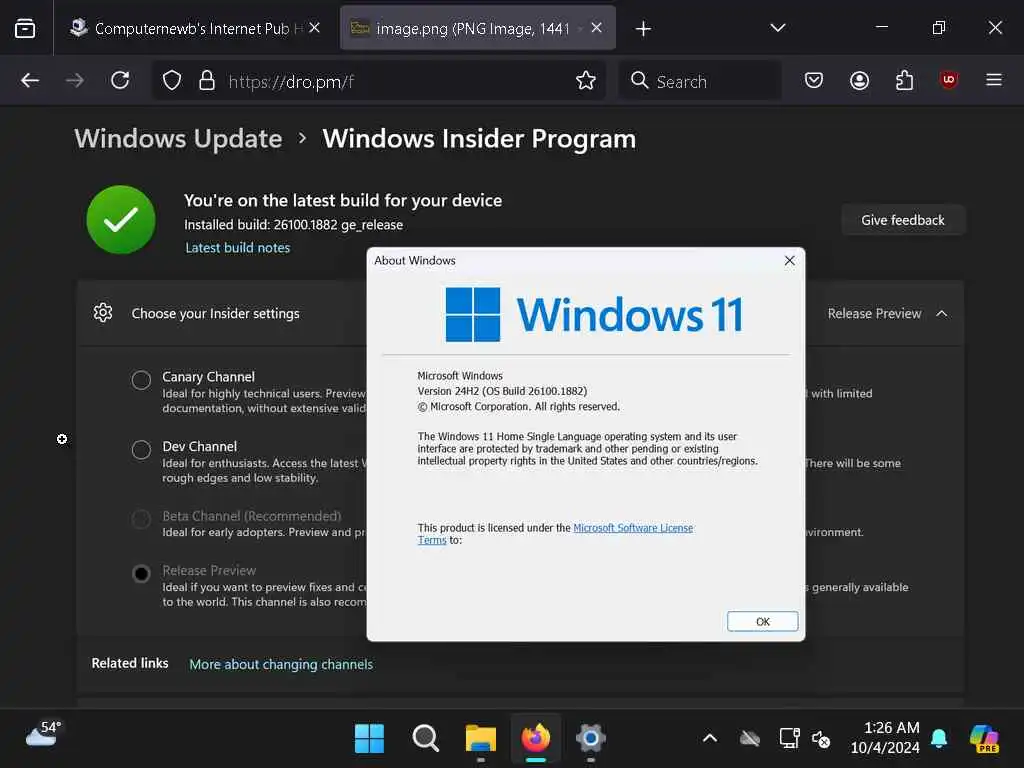Image resolution: width=1024 pixels, height=768 pixels.
Task: Go back using the browser back arrow
Action: point(30,80)
